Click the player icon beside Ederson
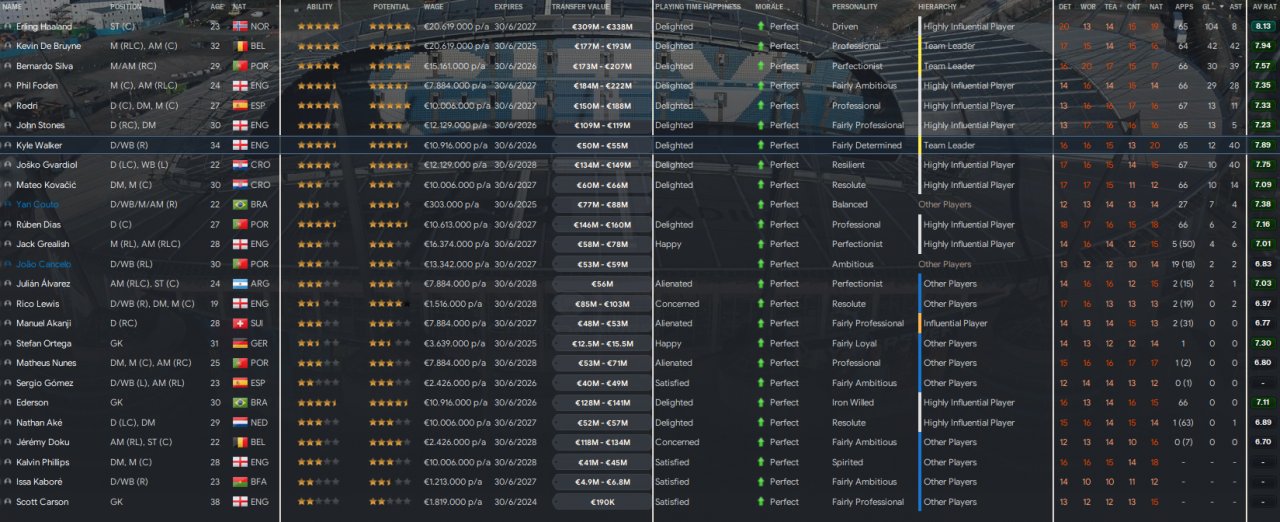 [x=8, y=403]
